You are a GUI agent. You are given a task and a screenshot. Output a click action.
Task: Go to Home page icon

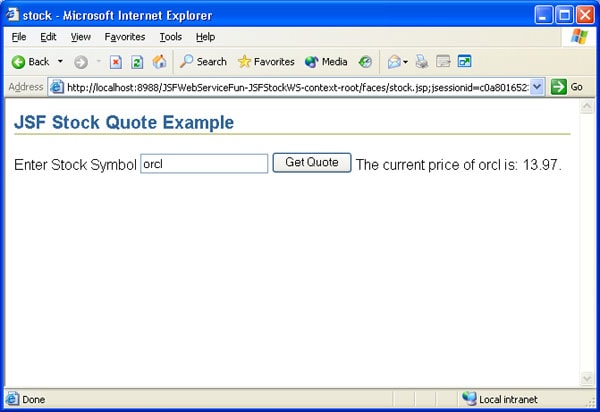[x=160, y=62]
